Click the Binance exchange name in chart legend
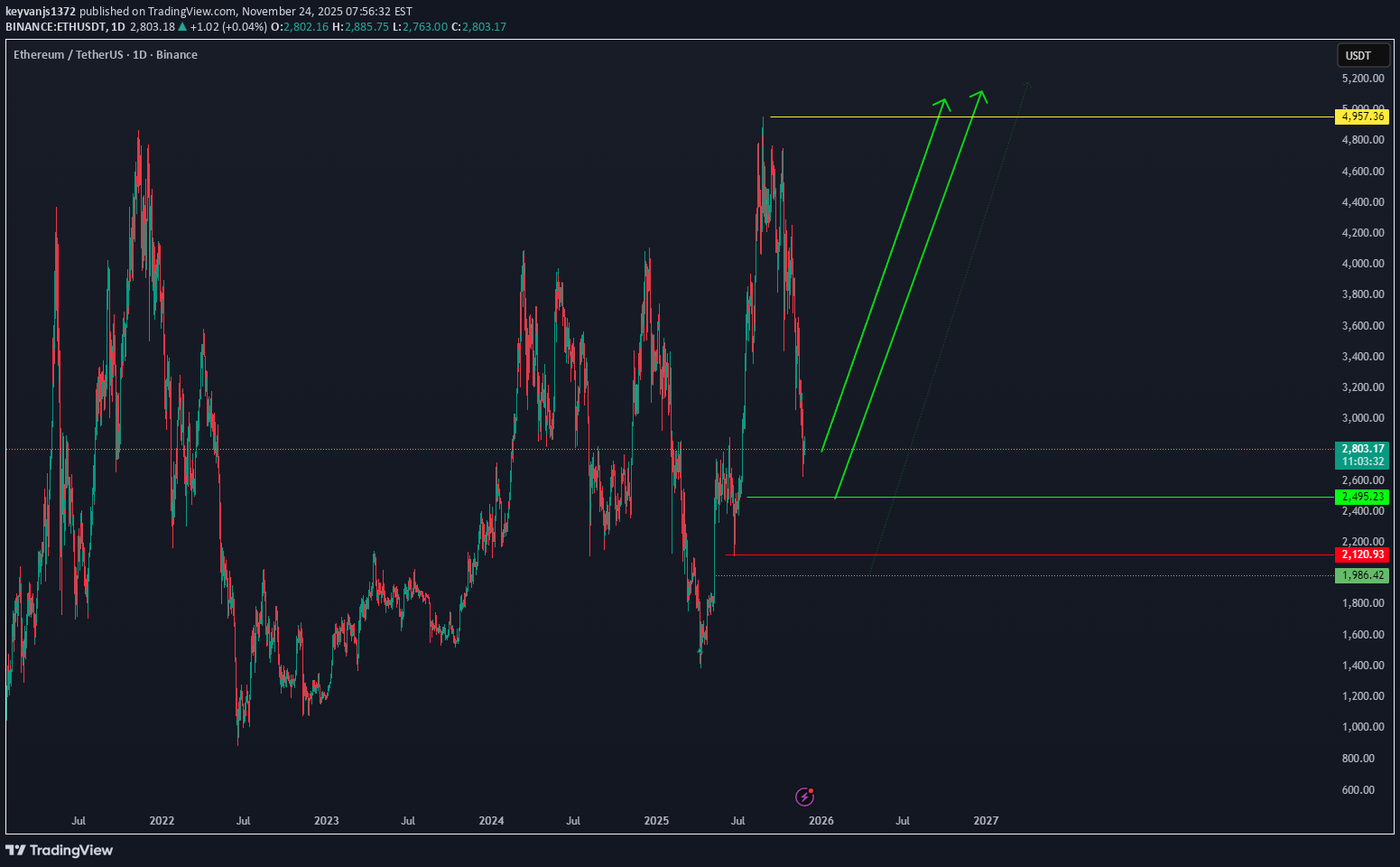Viewport: 1400px width, 867px height. (177, 54)
